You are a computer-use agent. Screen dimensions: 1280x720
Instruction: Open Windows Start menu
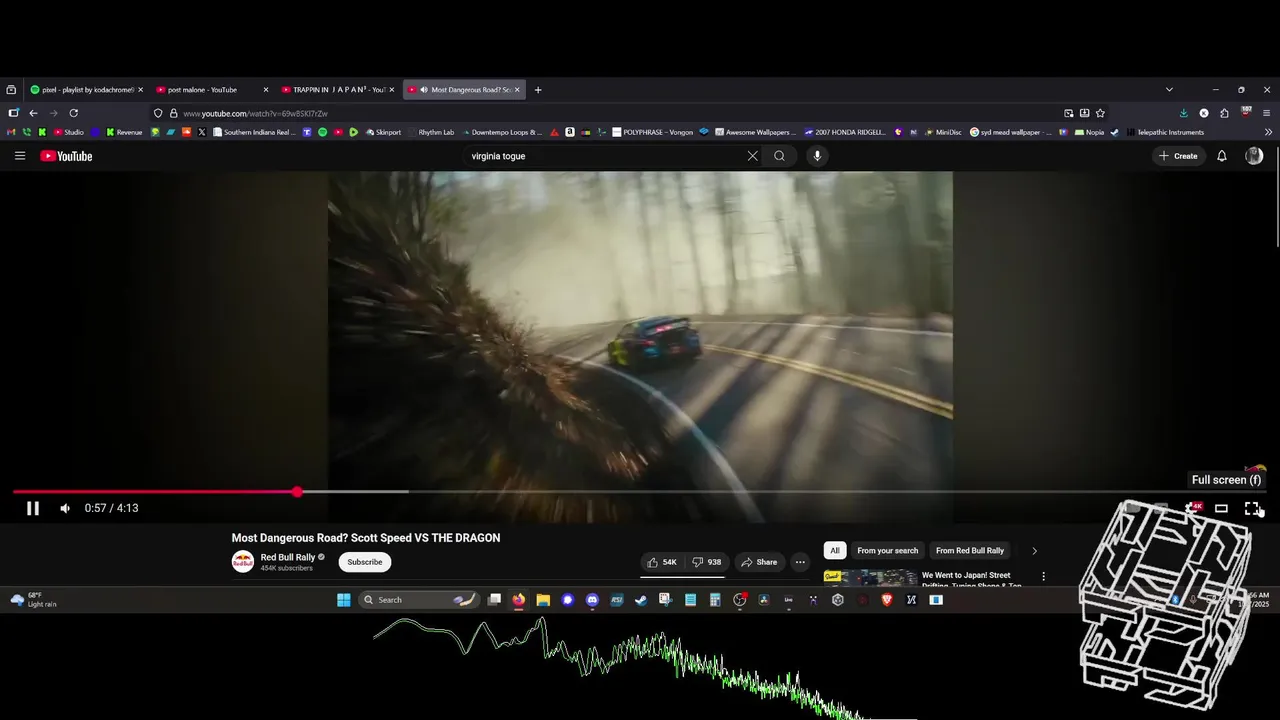[x=344, y=600]
